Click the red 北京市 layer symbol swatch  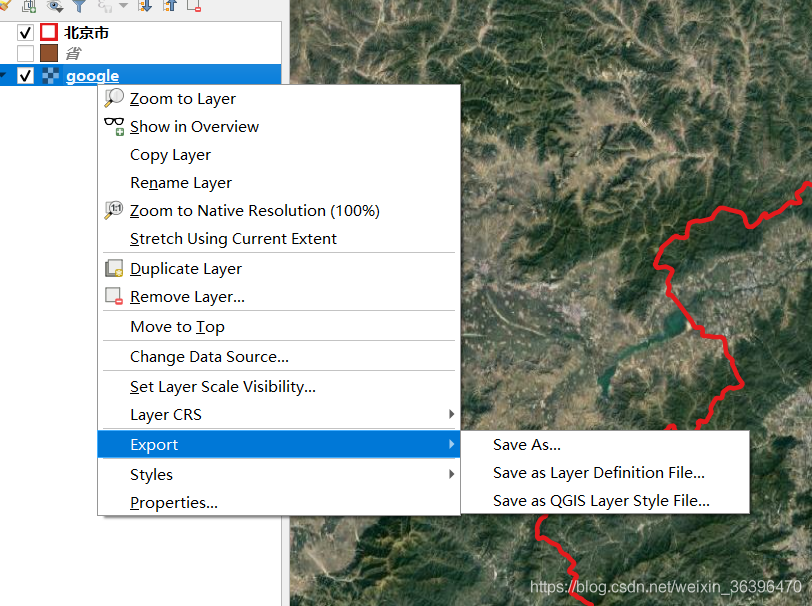point(49,32)
